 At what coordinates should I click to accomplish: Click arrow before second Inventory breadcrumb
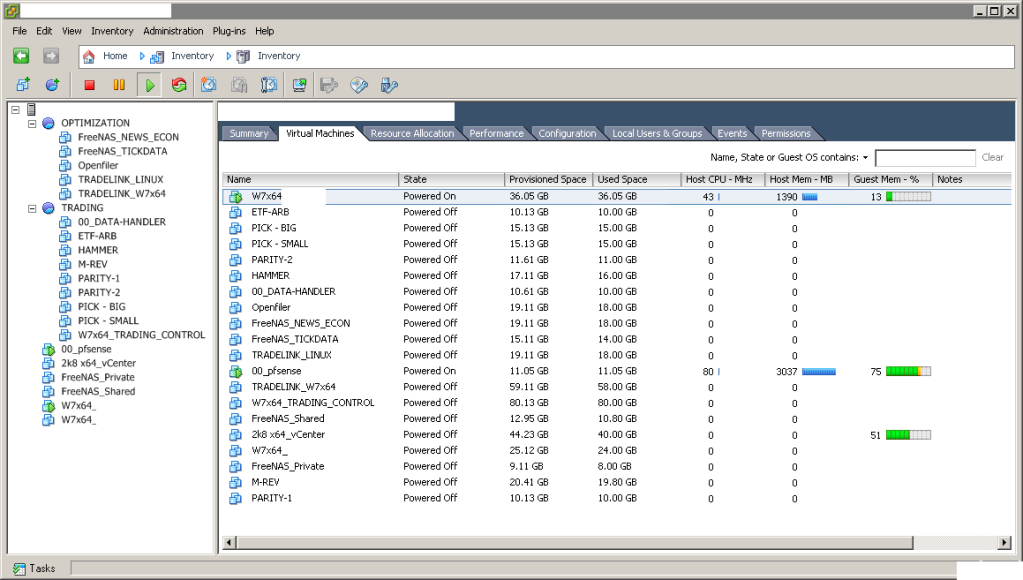(228, 56)
